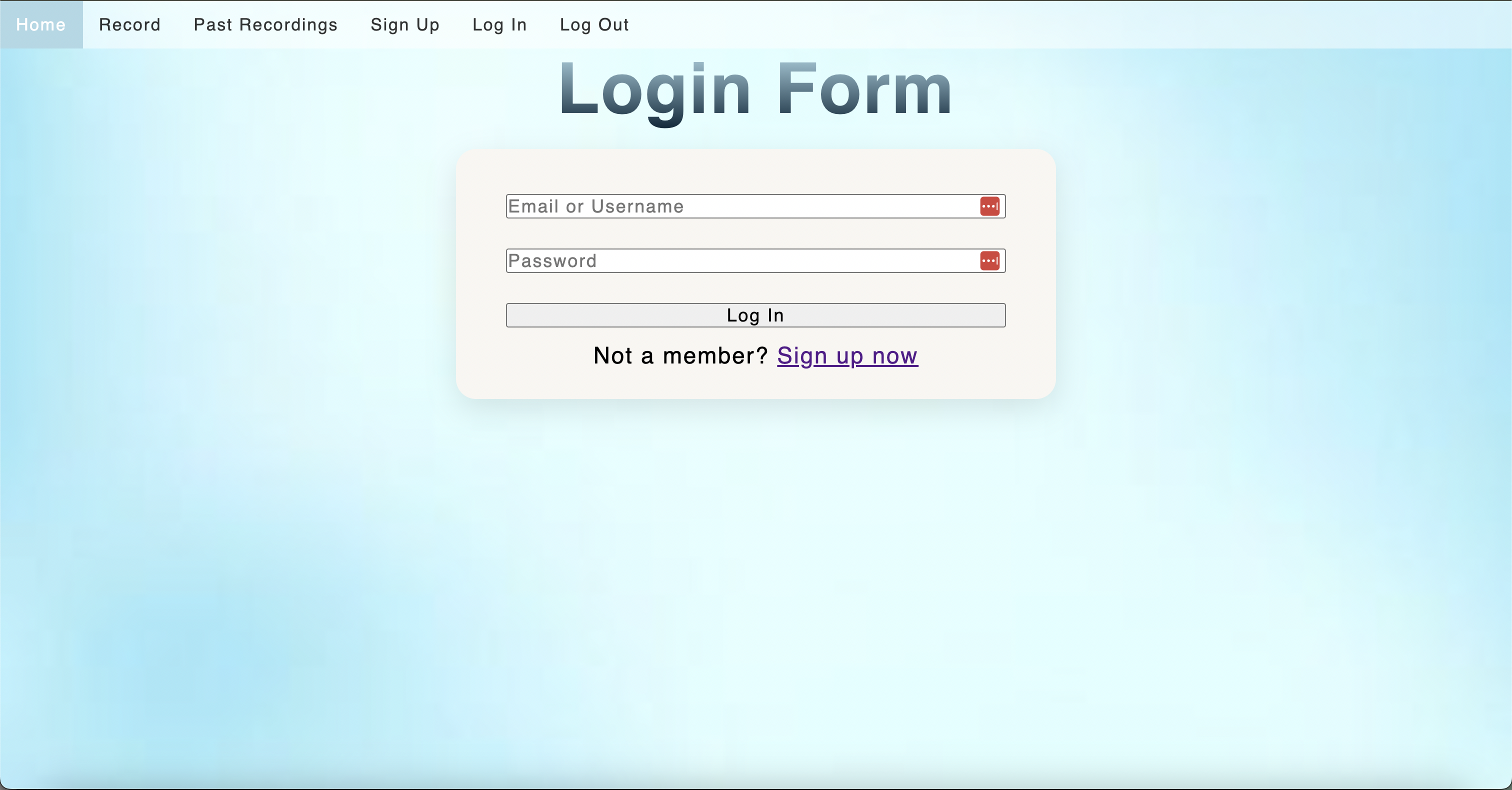Click the gap between Password field and Log In button
The height and width of the screenshot is (790, 1512).
[x=755, y=288]
